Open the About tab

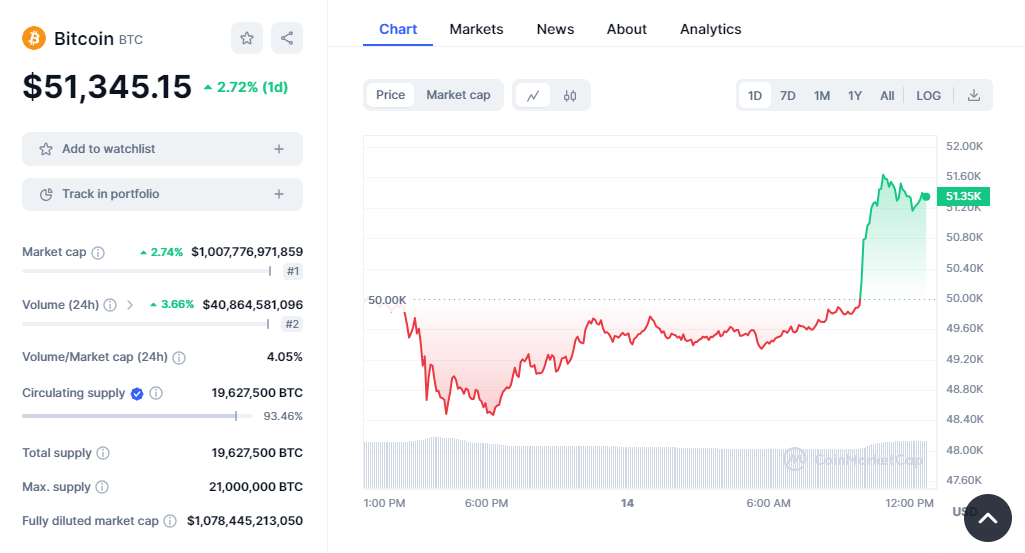tap(627, 29)
